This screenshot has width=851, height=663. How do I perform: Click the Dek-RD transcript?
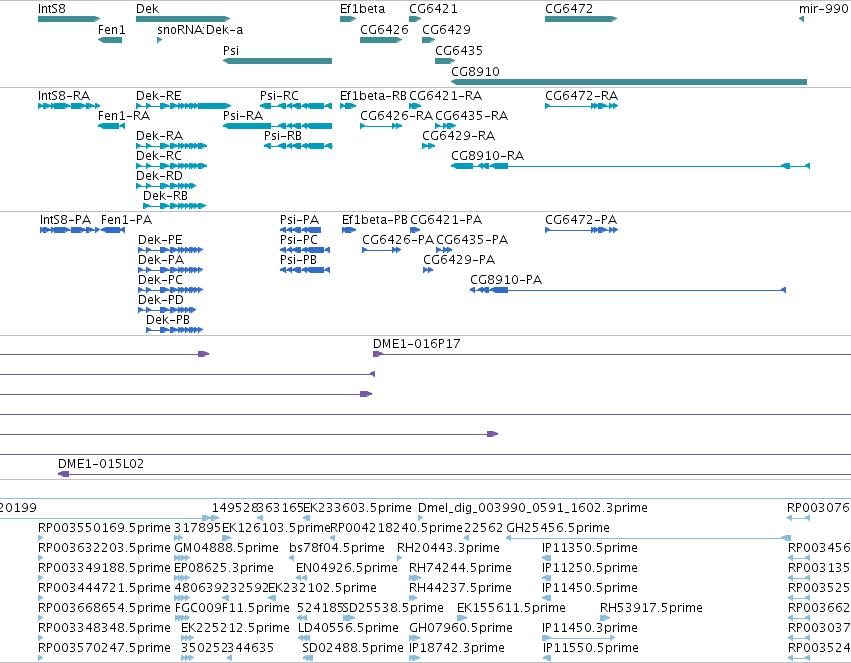click(166, 186)
